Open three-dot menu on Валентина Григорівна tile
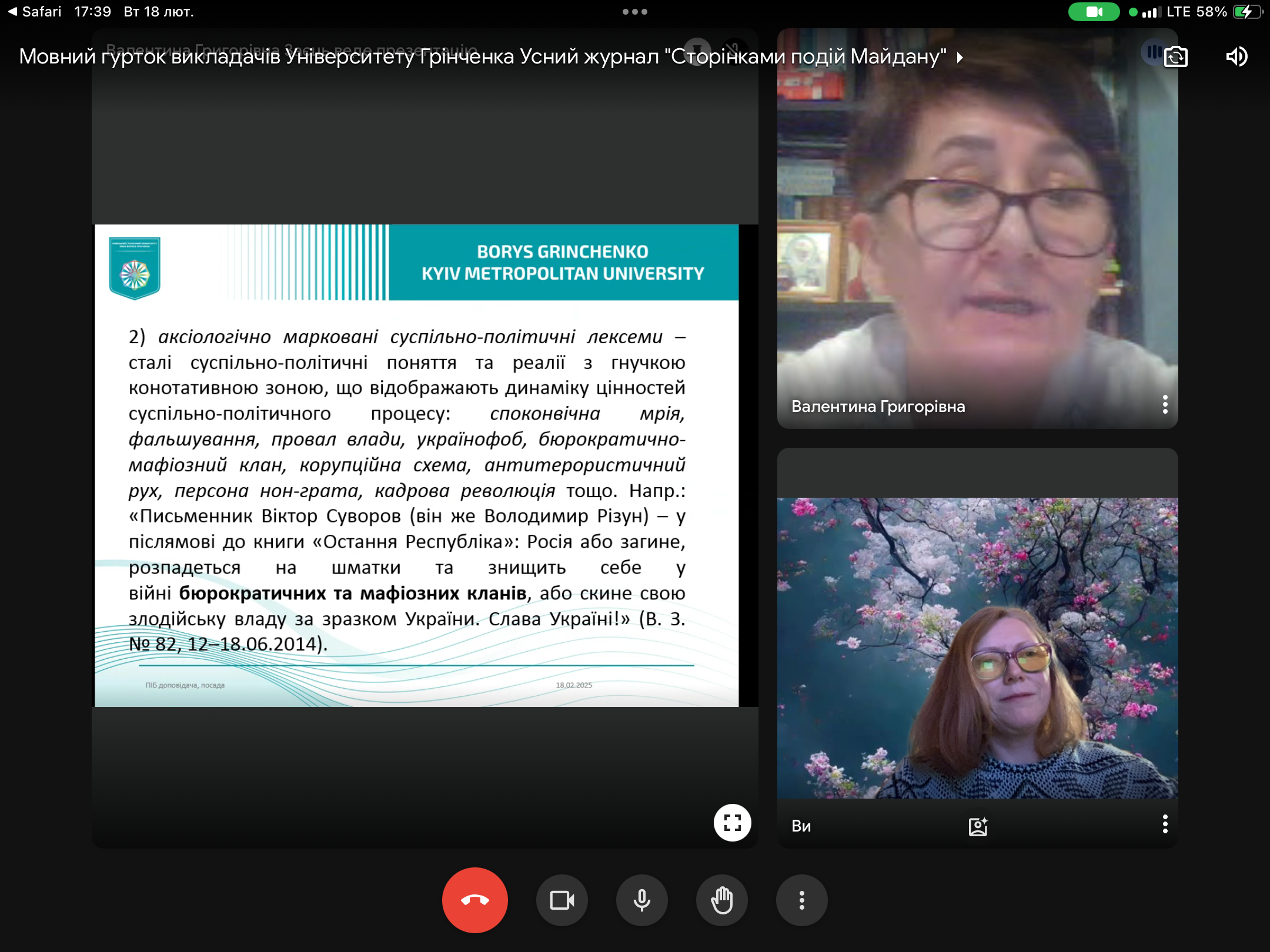Viewport: 1270px width, 952px height. coord(1165,405)
